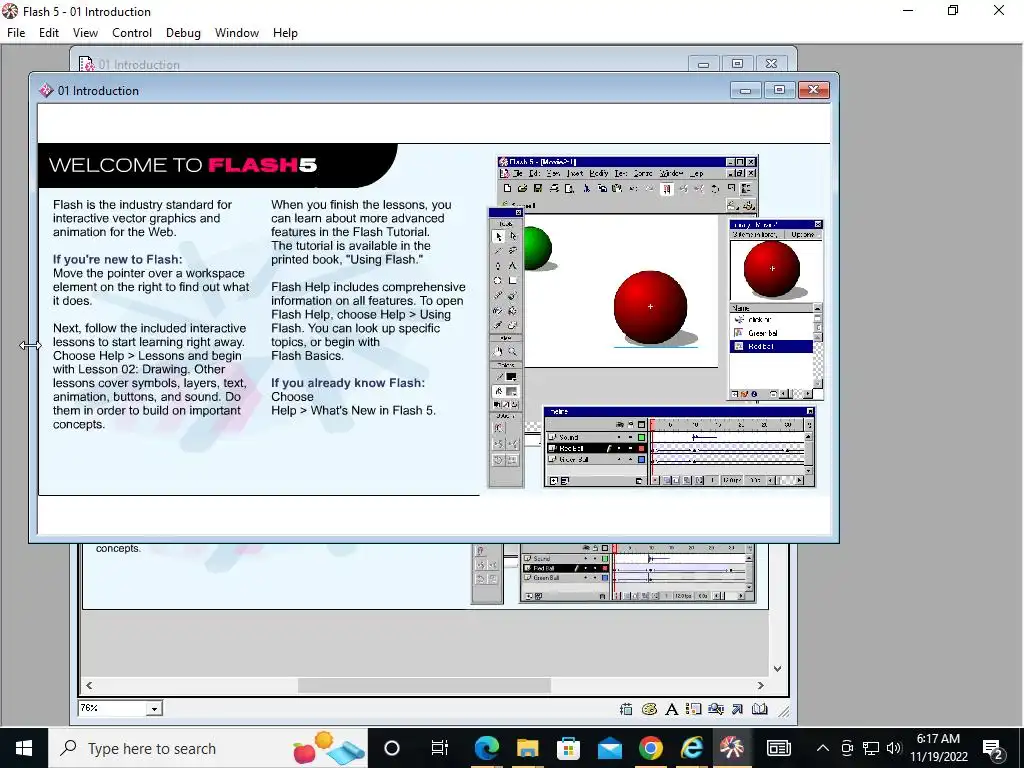Click the green ball on the illustrated stage
Screen dimensions: 1024x768
point(537,248)
